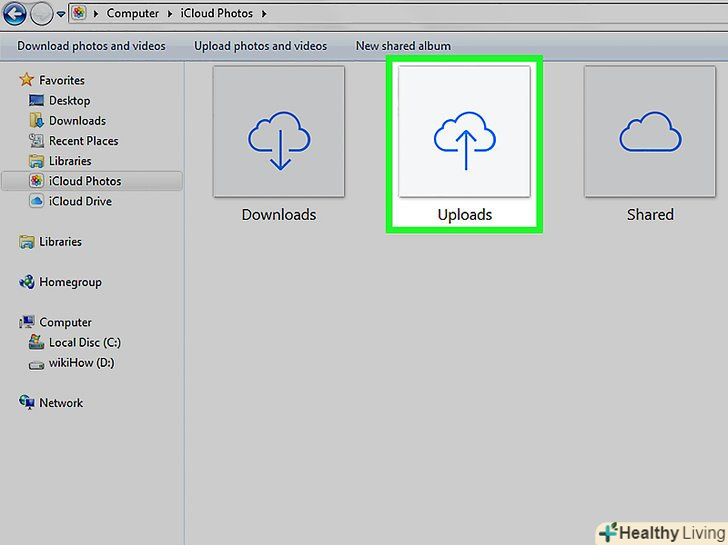Open the Uploads cloud folder tile
The width and height of the screenshot is (728, 545).
[464, 131]
